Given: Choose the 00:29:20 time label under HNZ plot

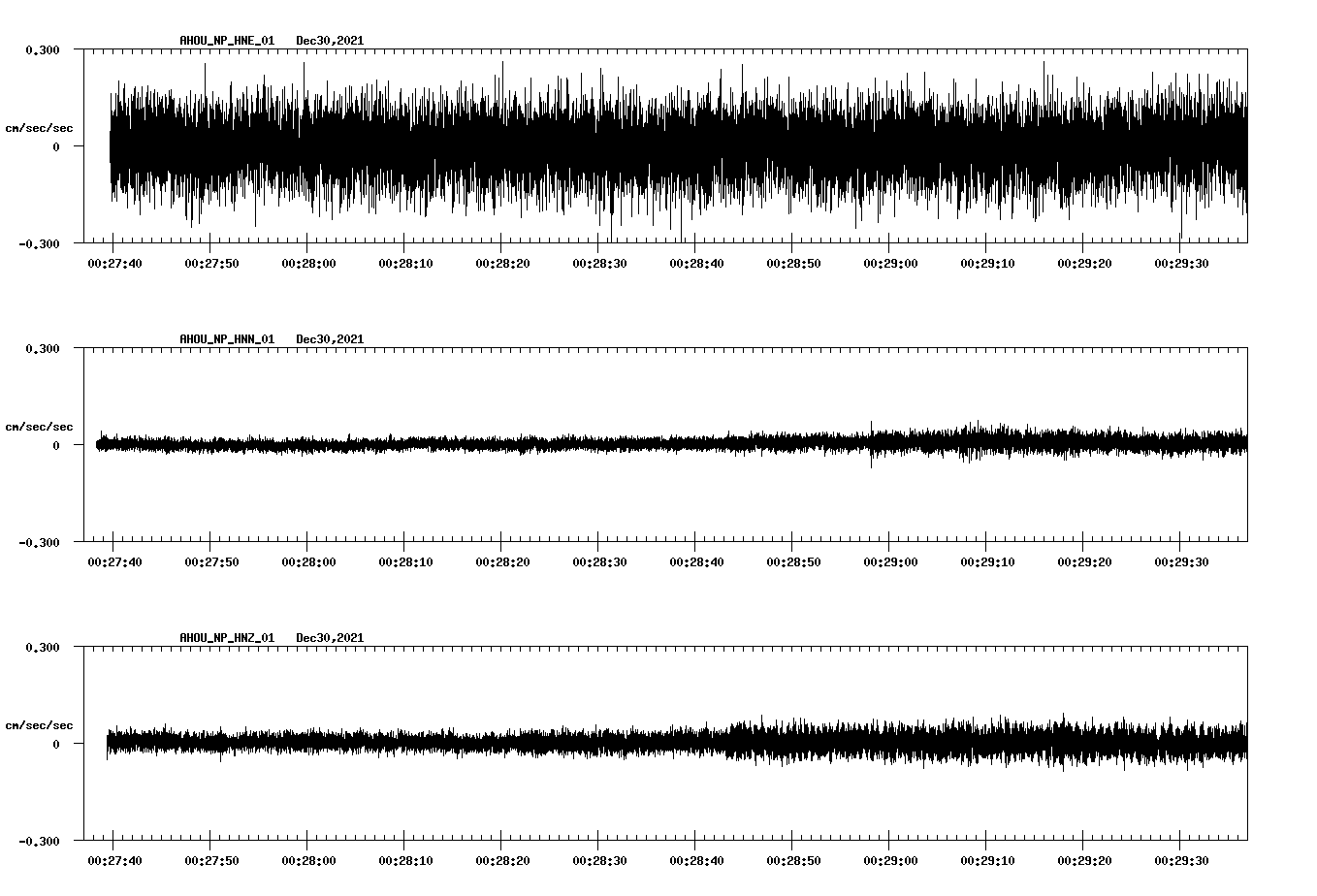Looking at the screenshot, I should tap(1084, 860).
